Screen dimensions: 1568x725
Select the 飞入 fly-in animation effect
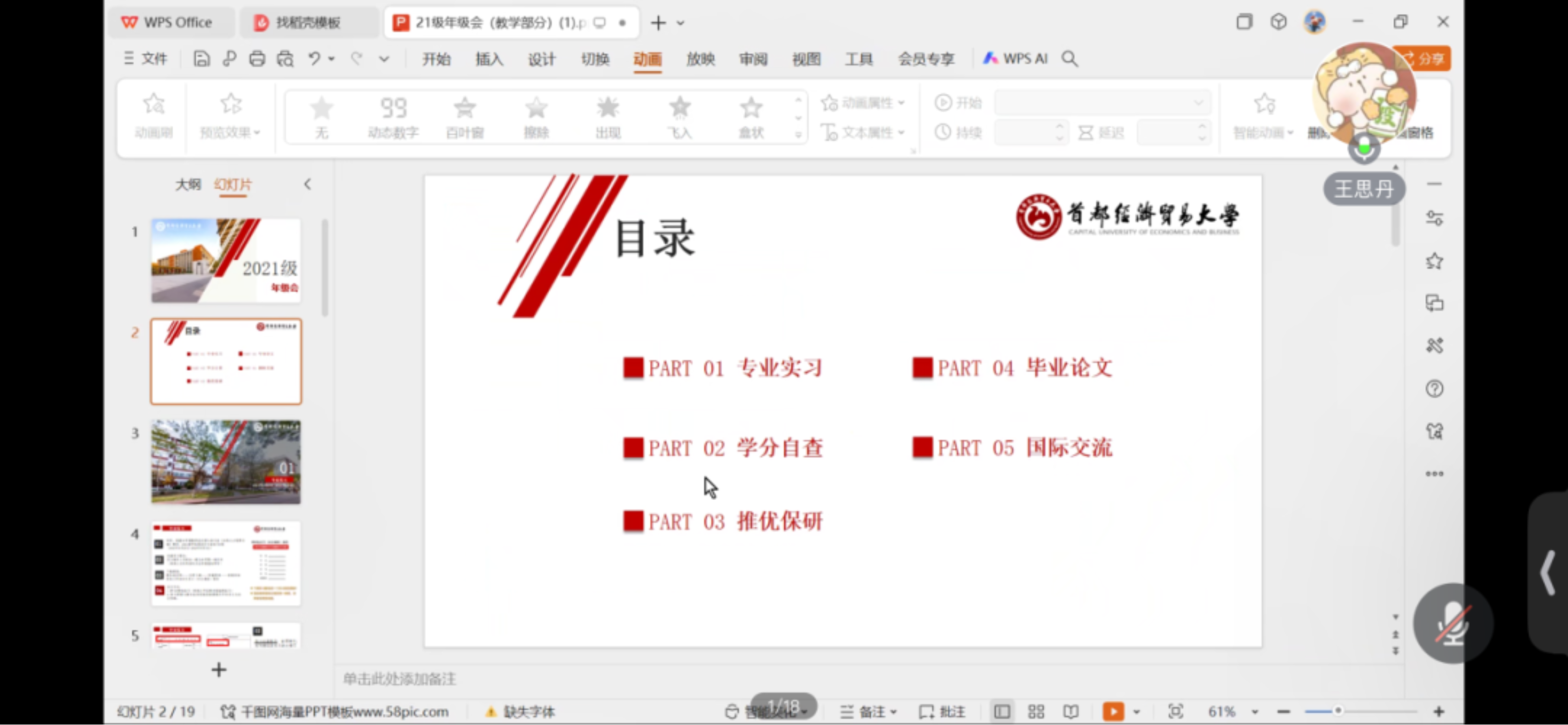tap(679, 118)
